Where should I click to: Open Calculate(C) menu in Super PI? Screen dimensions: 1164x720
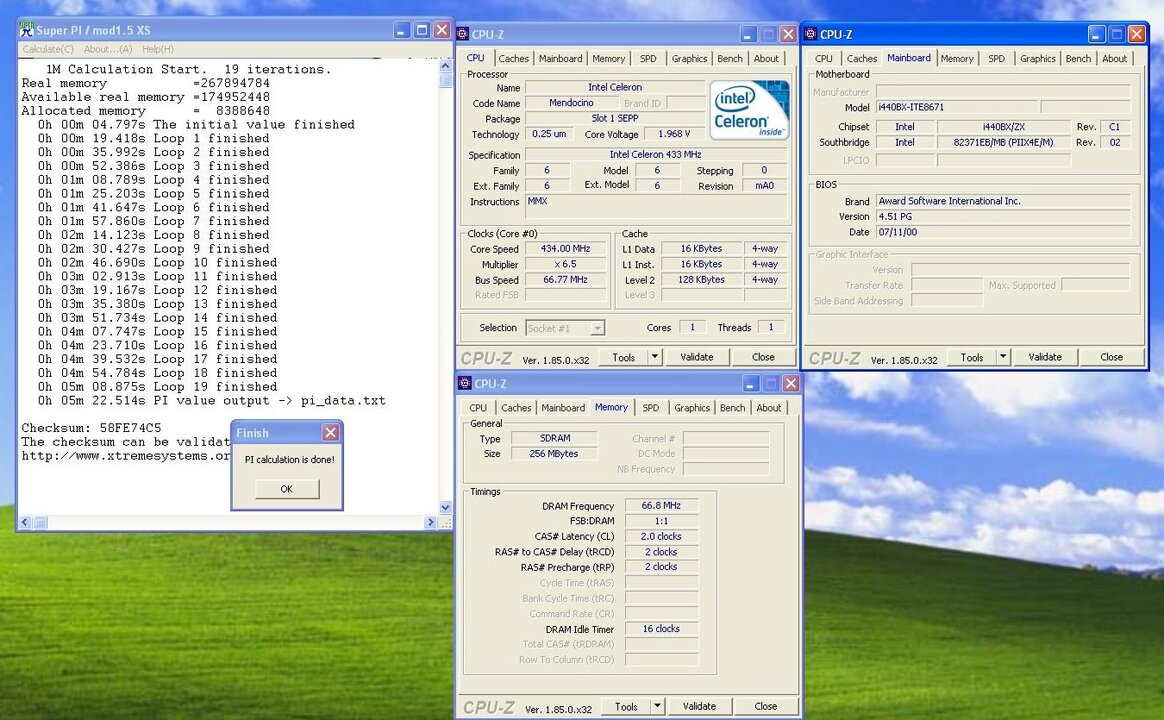pyautogui.click(x=48, y=49)
